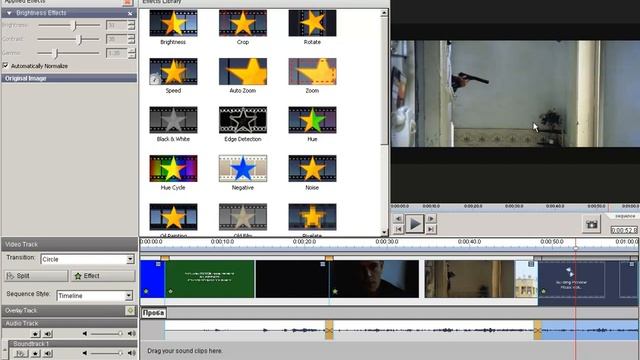Viewport: 640px width, 360px height.
Task: Choose the Black & White effect
Action: (173, 120)
